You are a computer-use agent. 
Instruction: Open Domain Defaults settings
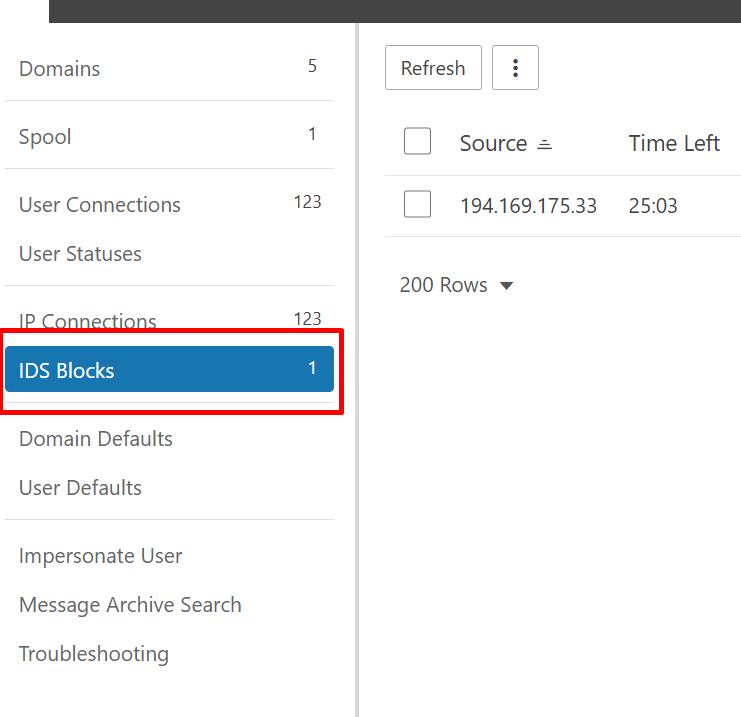click(x=96, y=439)
